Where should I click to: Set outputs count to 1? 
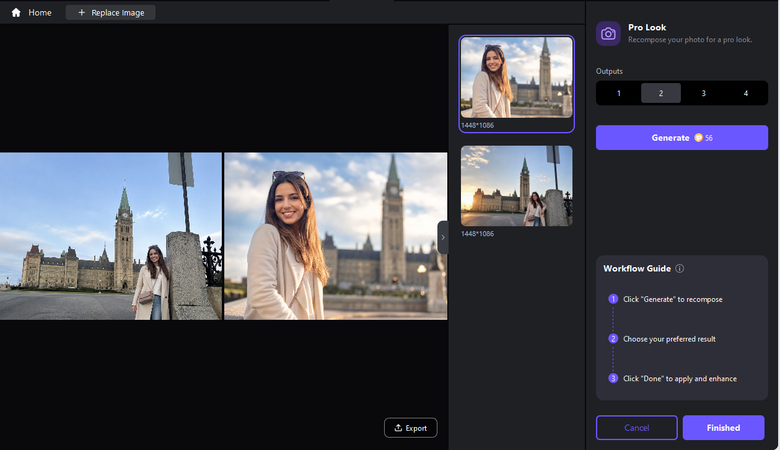tap(619, 93)
